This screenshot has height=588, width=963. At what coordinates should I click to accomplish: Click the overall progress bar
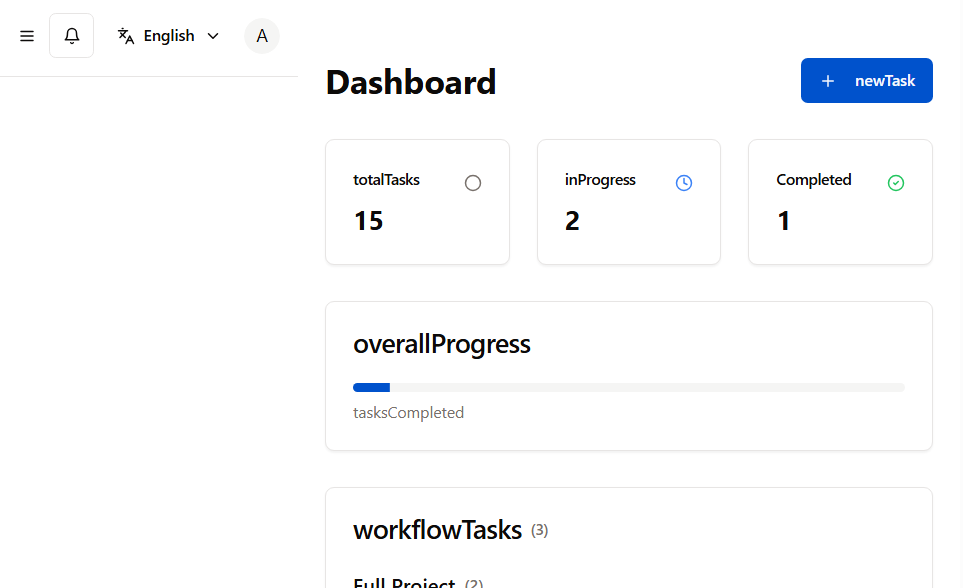tap(628, 387)
